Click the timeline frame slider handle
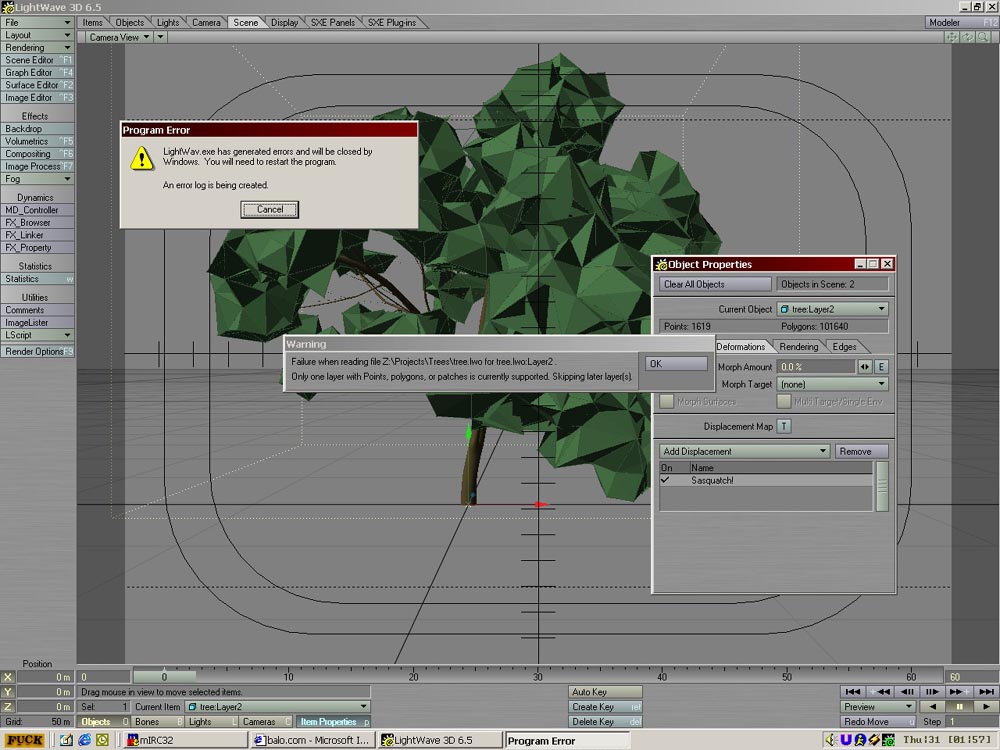This screenshot has height=750, width=1000. pyautogui.click(x=164, y=676)
